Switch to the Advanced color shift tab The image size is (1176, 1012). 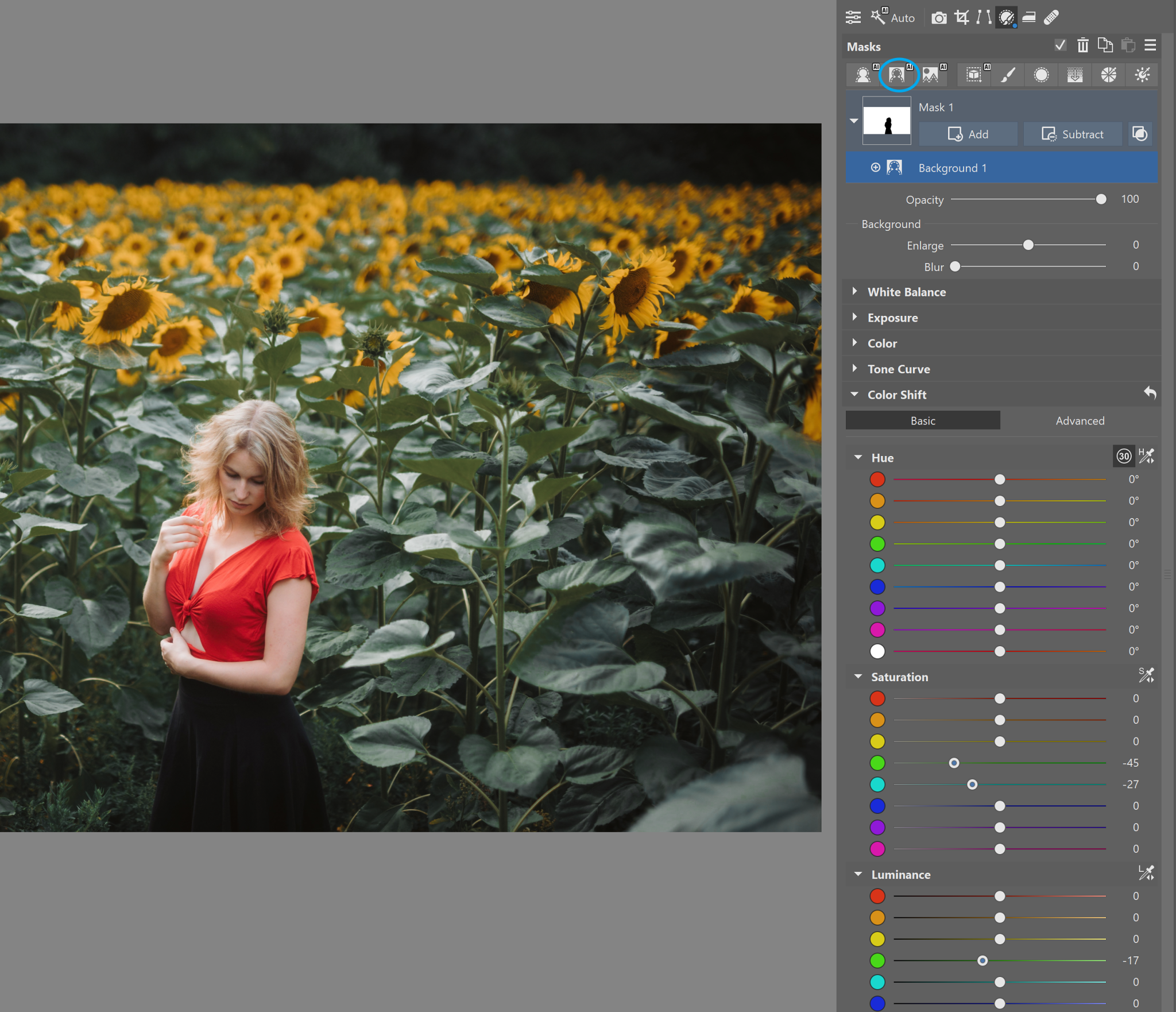click(x=1080, y=420)
